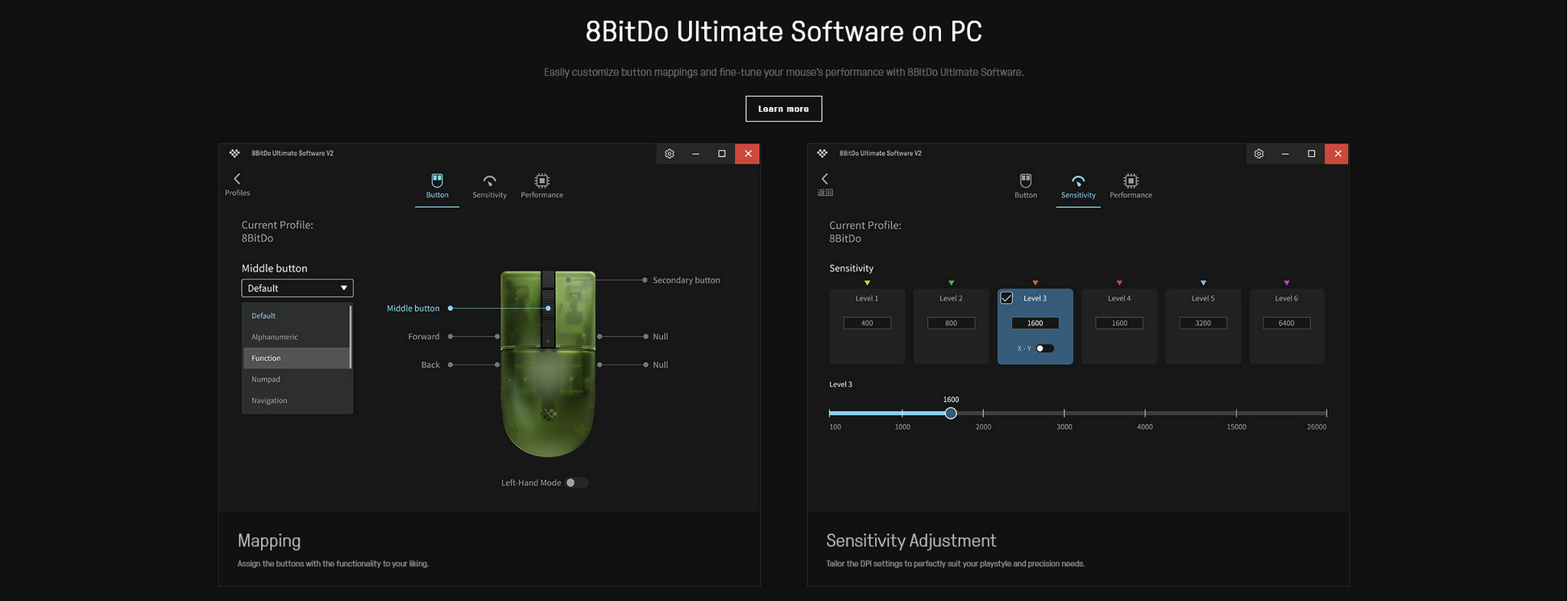The height and width of the screenshot is (601, 1568).
Task: Go back to Profiles with arrow
Action: click(x=237, y=180)
